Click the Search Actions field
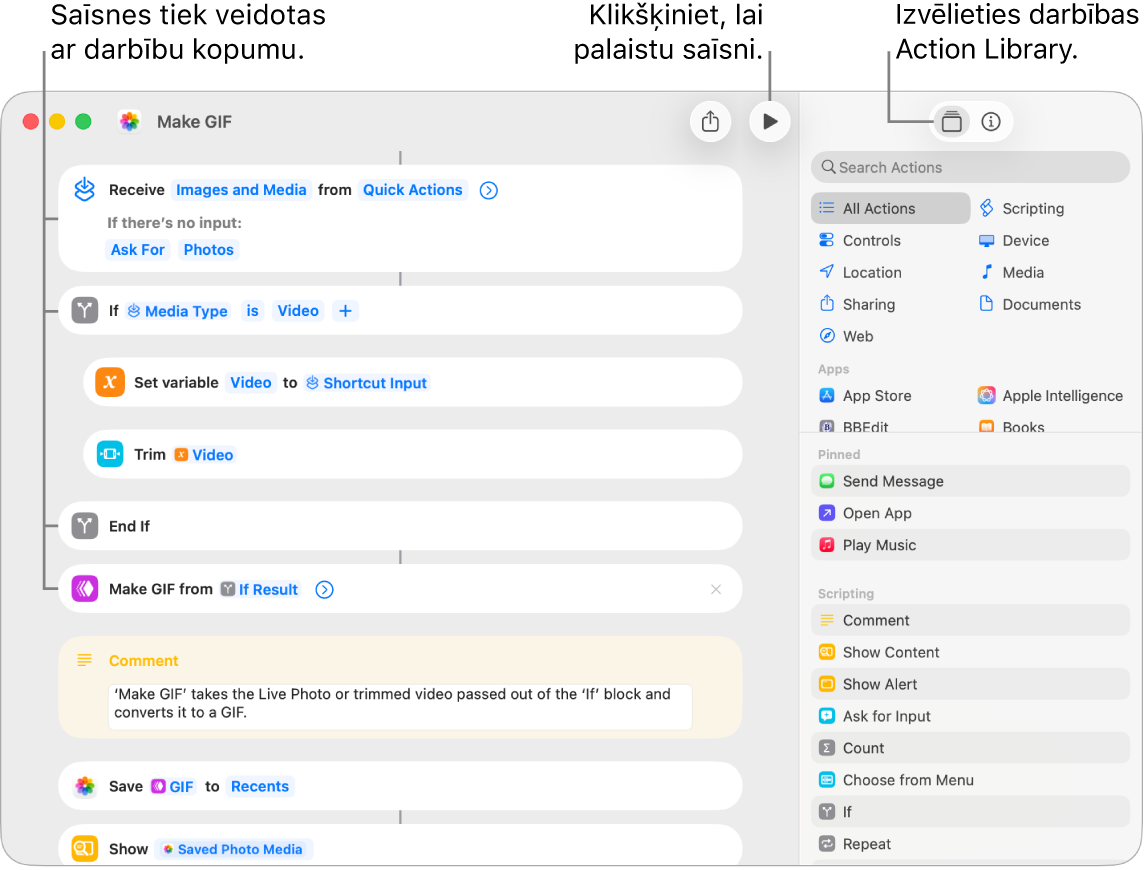The width and height of the screenshot is (1144, 870). pos(969,167)
